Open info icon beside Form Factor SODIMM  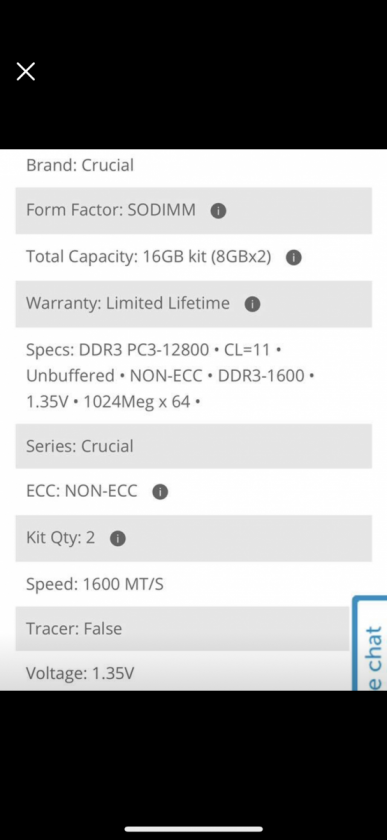pos(218,211)
